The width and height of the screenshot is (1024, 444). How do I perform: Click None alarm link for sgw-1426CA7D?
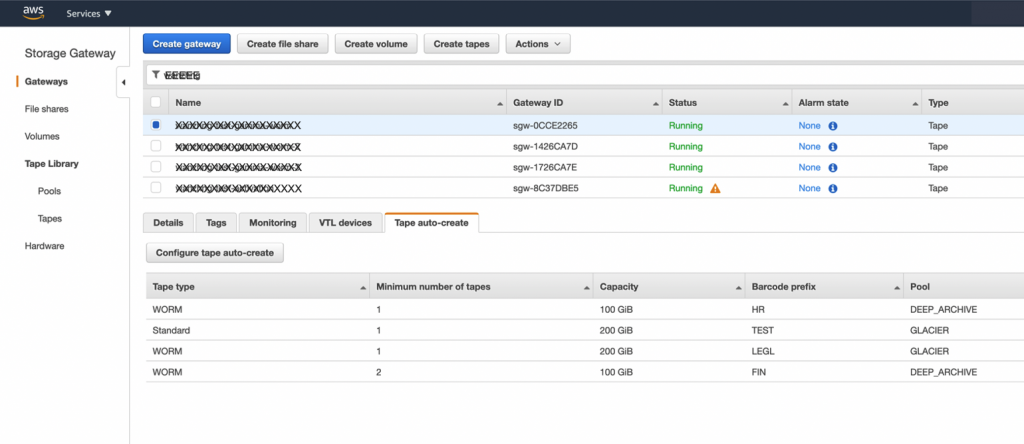(809, 146)
